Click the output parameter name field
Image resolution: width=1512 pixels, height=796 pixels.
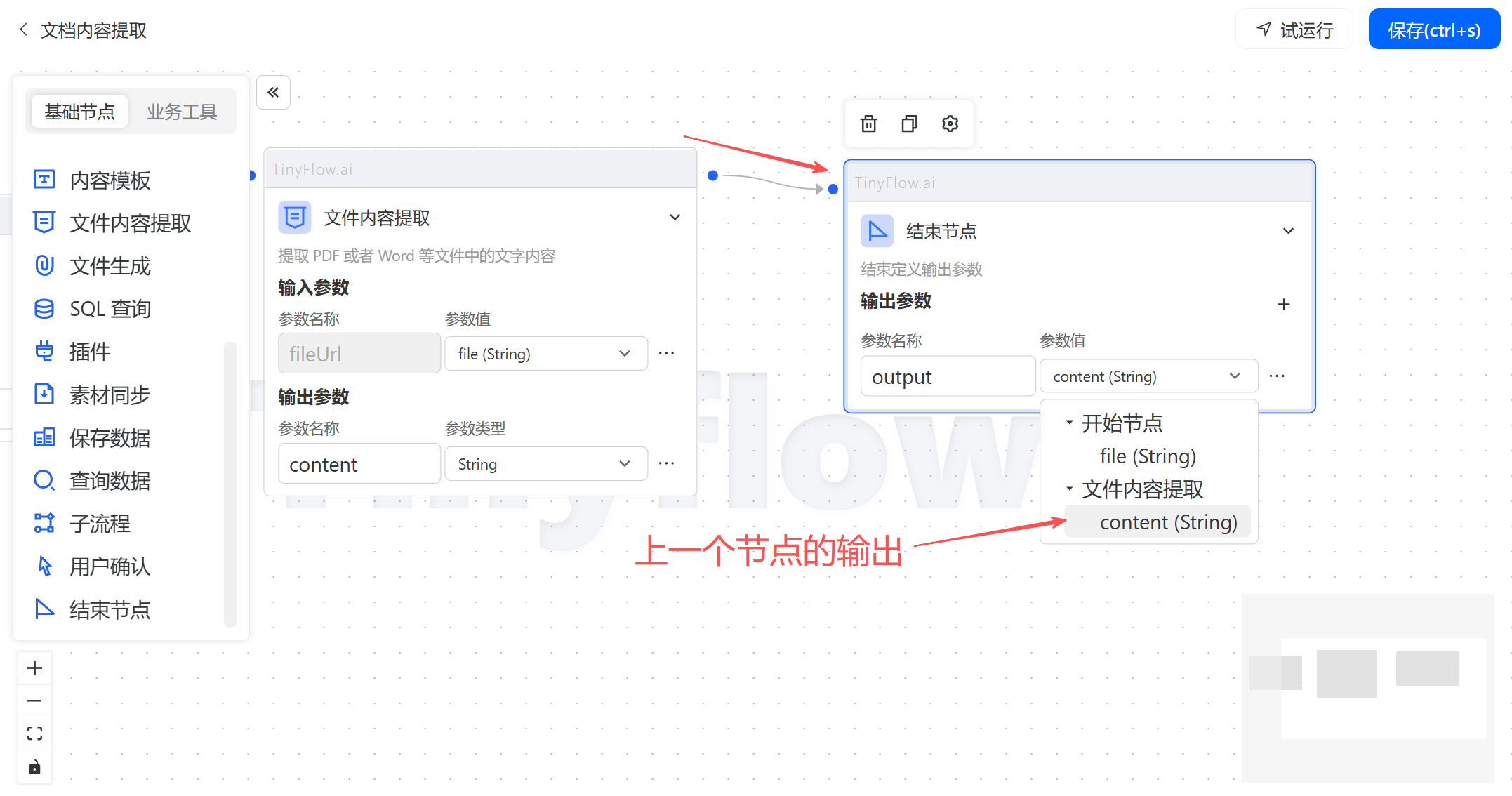947,377
